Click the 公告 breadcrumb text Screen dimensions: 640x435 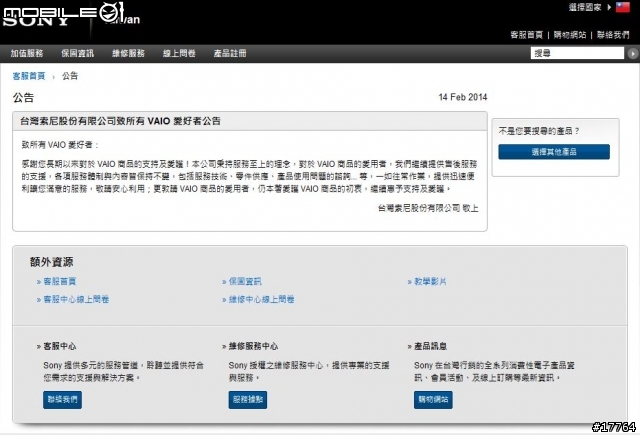[x=70, y=76]
